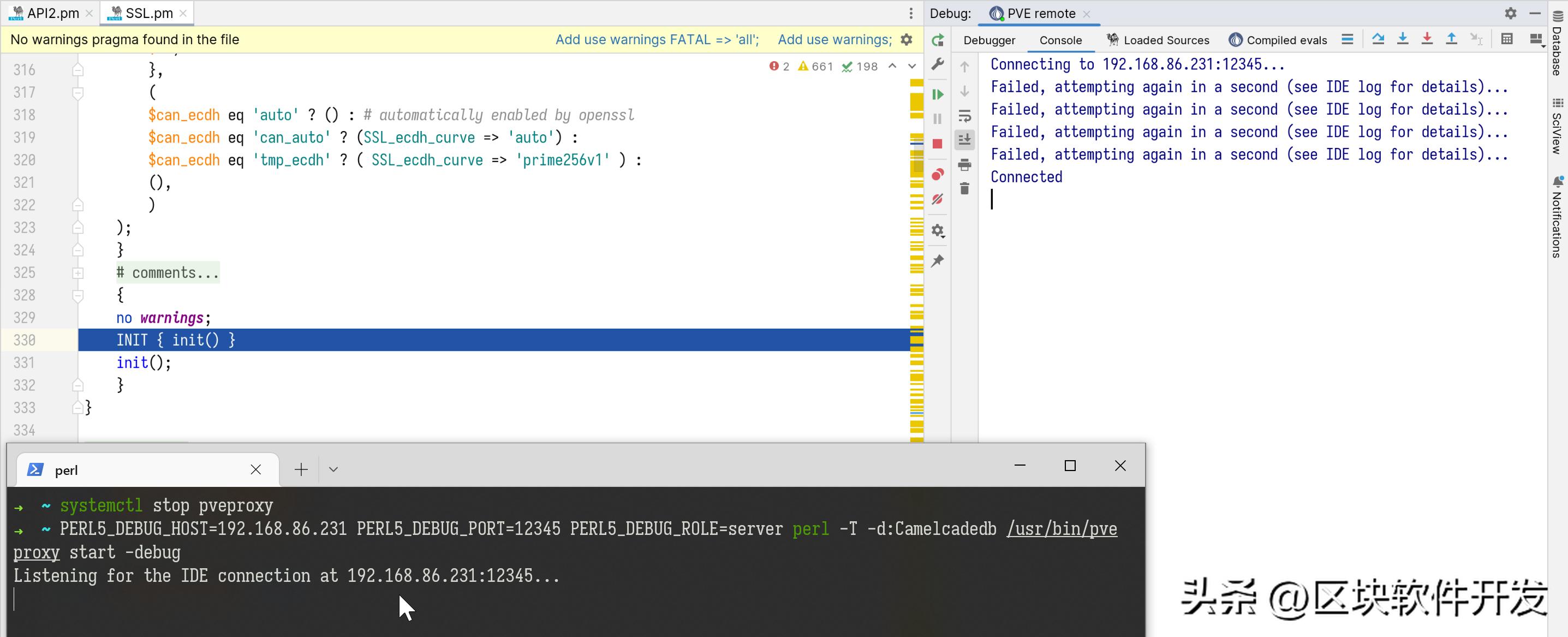Toggle scroll to end of console
This screenshot has width=1568, height=637.
965,139
